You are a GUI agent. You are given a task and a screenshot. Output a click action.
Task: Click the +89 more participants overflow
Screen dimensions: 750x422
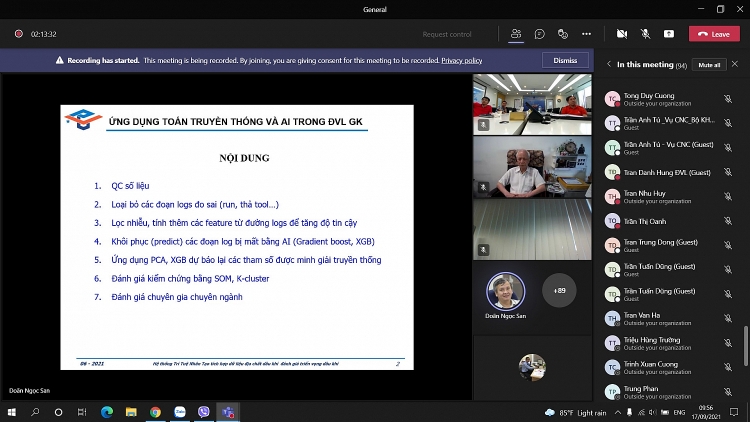[558, 291]
